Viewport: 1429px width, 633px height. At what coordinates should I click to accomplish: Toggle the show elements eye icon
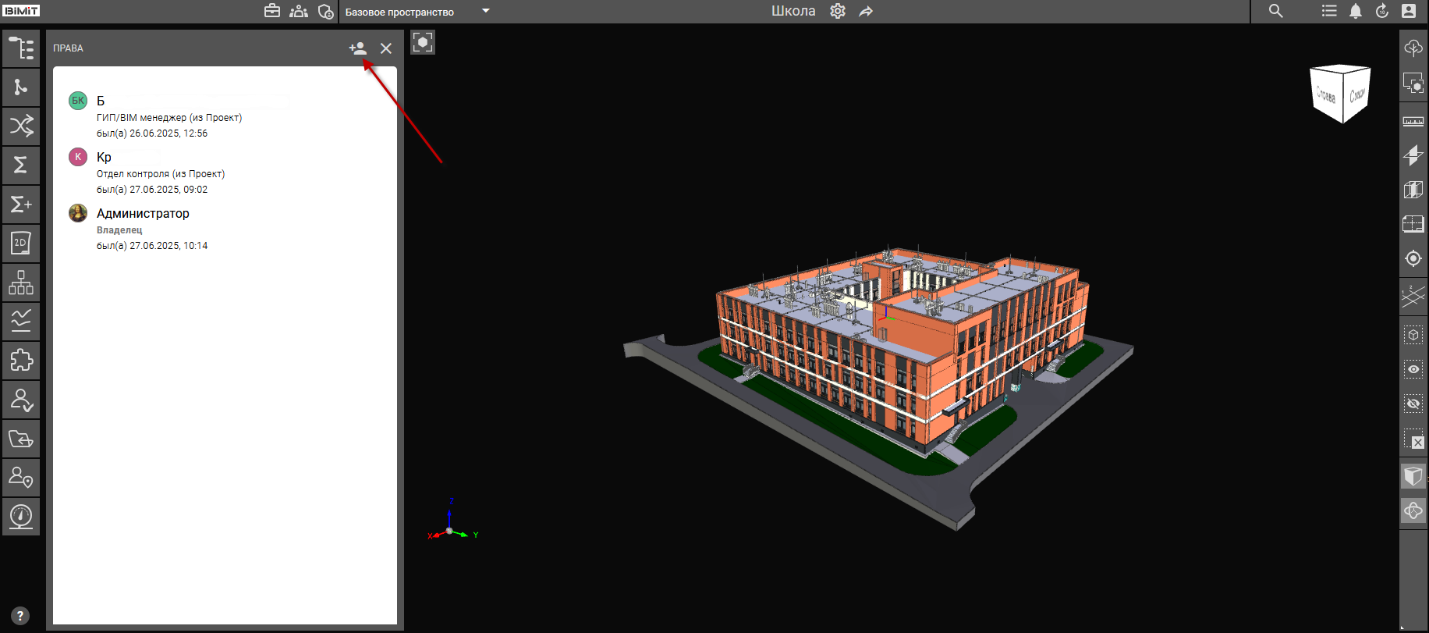point(1413,370)
